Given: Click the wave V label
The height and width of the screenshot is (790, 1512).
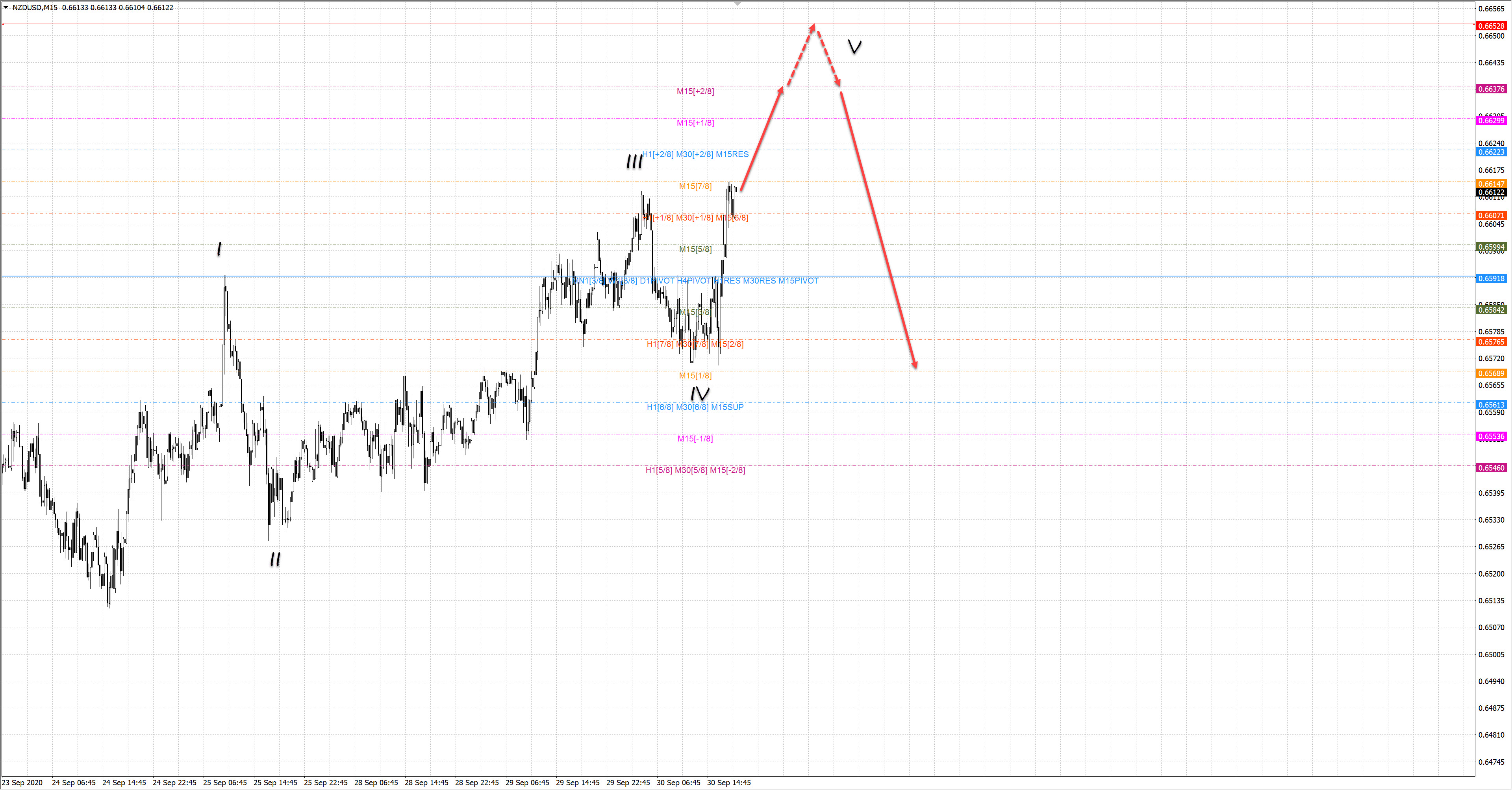Looking at the screenshot, I should click(x=854, y=46).
